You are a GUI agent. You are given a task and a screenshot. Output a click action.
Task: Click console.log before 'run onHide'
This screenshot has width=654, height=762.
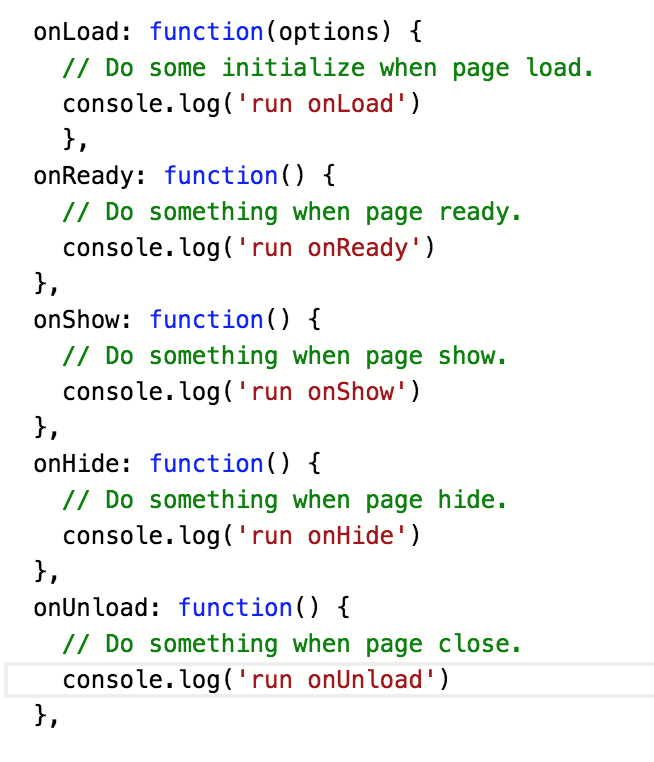tap(141, 537)
